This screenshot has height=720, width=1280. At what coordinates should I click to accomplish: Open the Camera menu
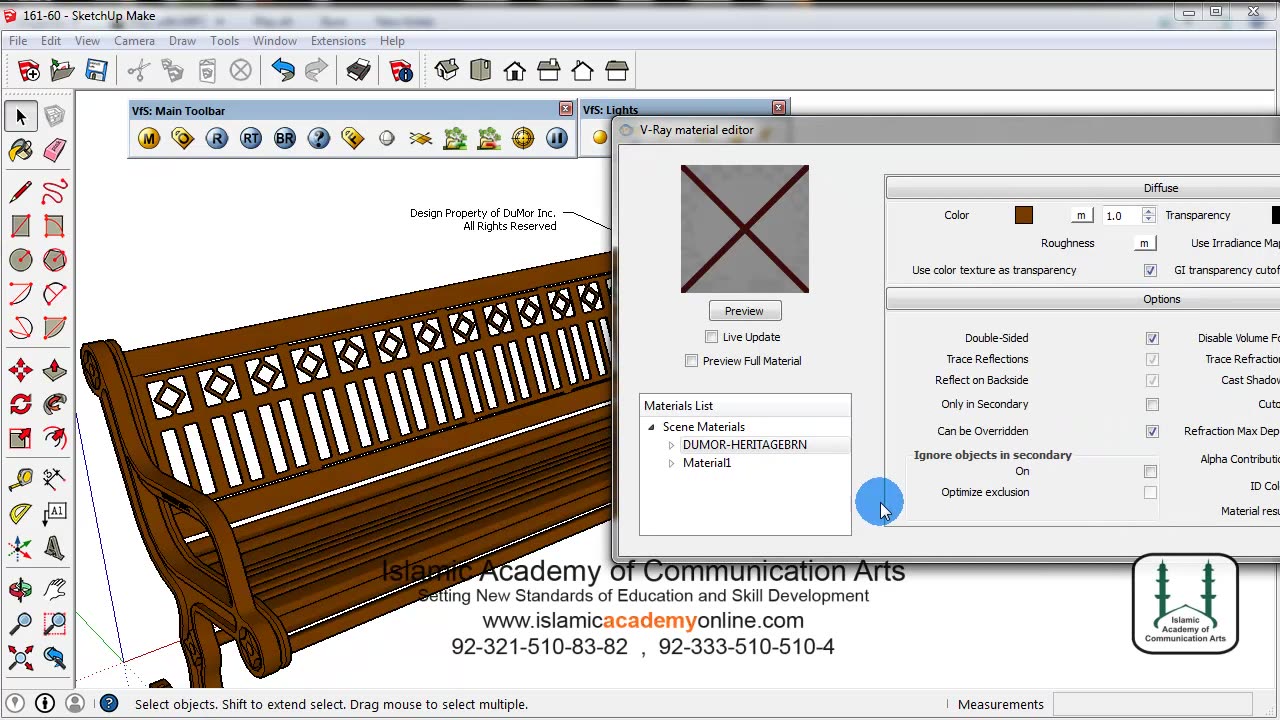tap(134, 41)
